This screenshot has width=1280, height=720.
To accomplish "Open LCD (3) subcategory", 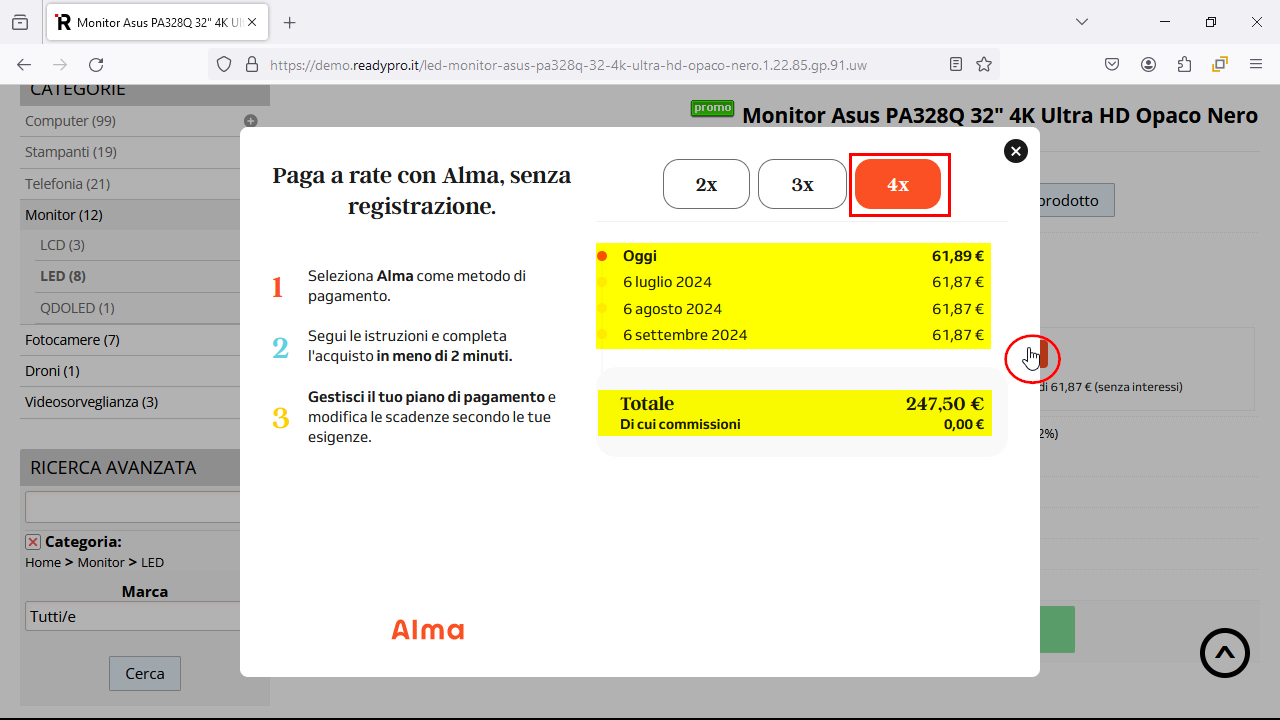I will (62, 245).
